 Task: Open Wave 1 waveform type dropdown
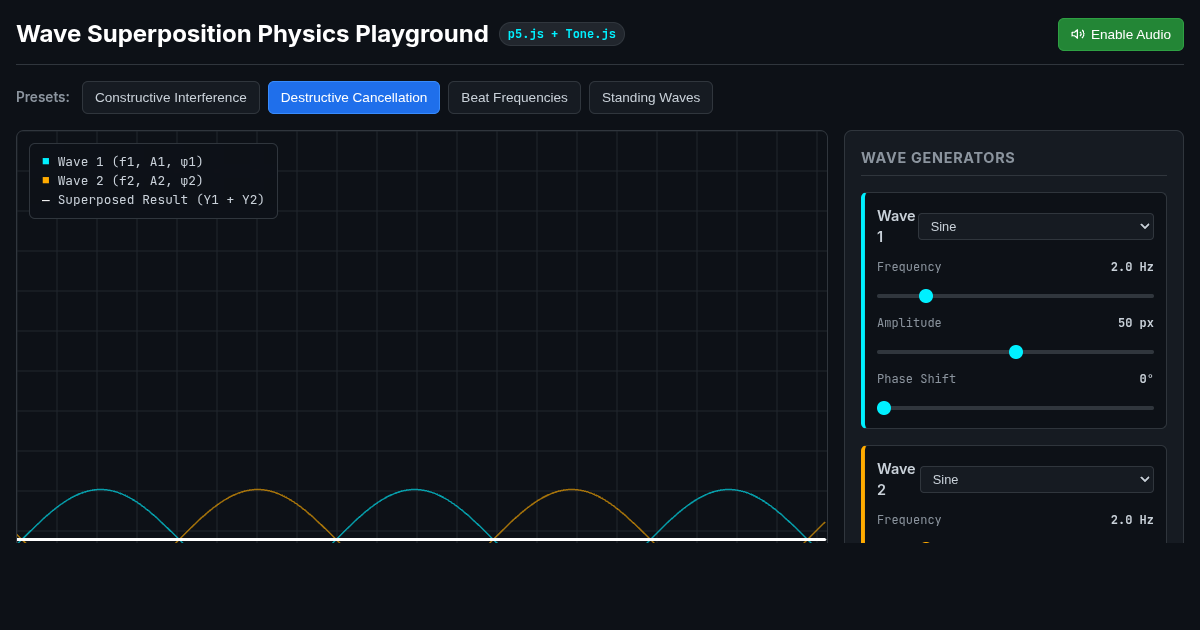point(1036,226)
